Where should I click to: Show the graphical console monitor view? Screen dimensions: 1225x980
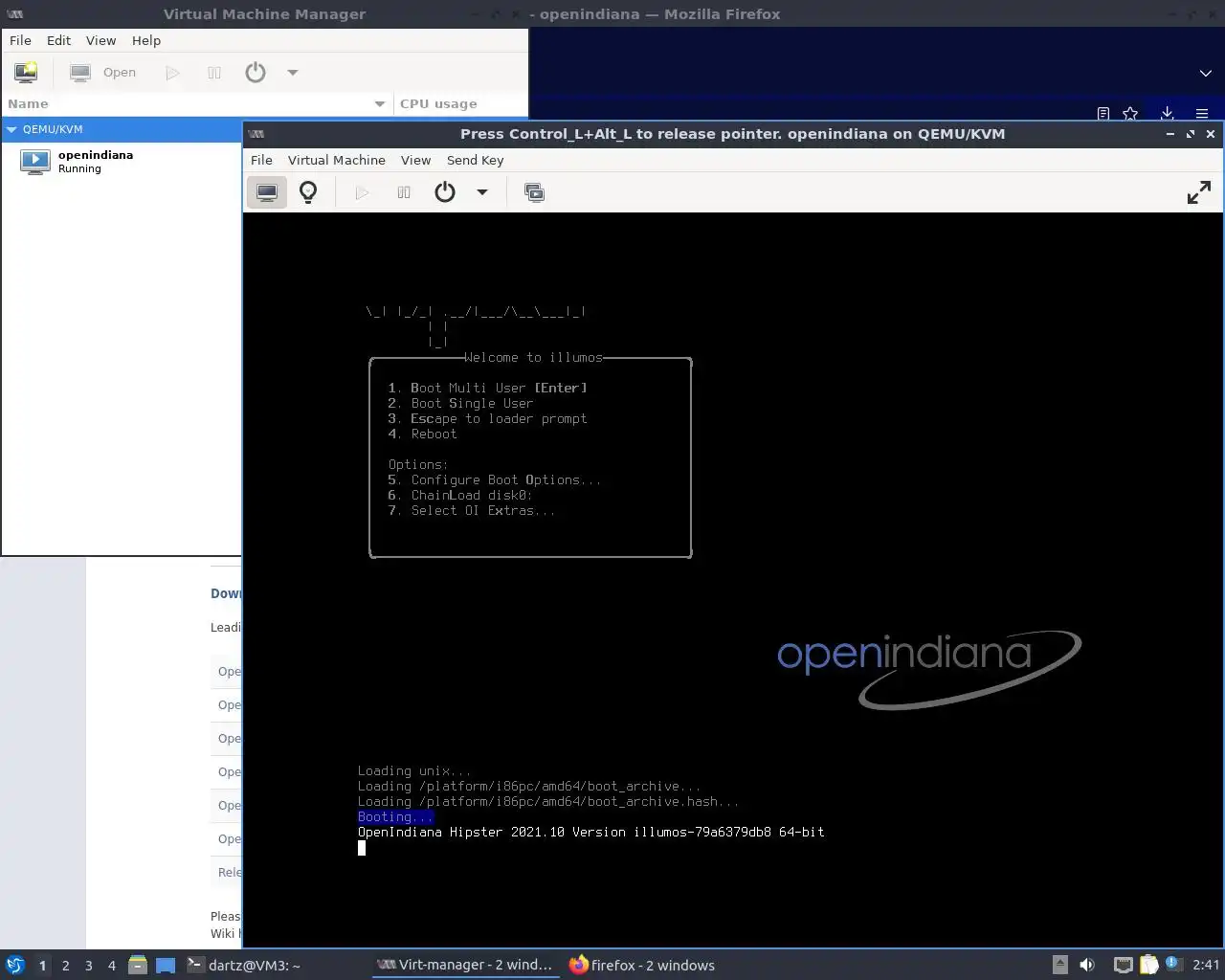tap(267, 192)
